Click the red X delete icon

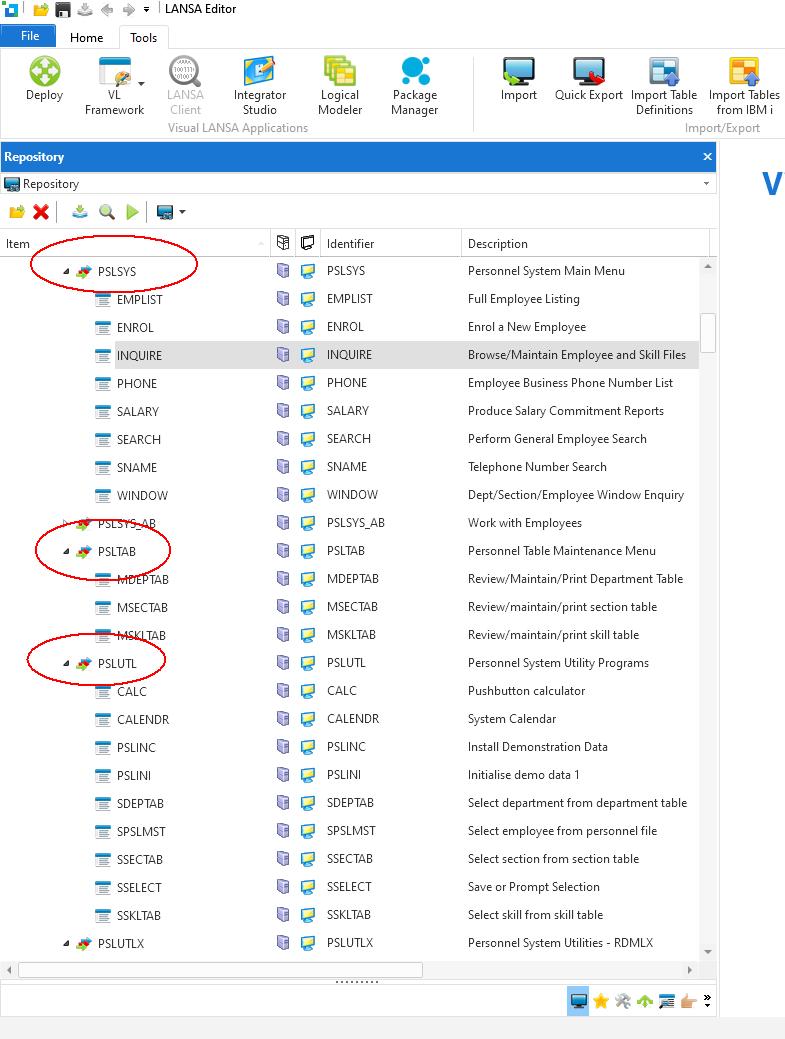(41, 212)
